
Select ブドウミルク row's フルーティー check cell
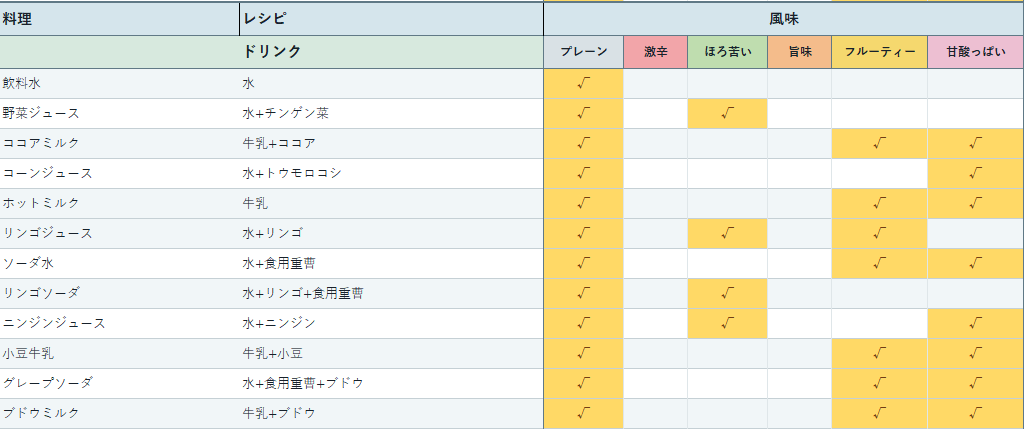coord(880,414)
